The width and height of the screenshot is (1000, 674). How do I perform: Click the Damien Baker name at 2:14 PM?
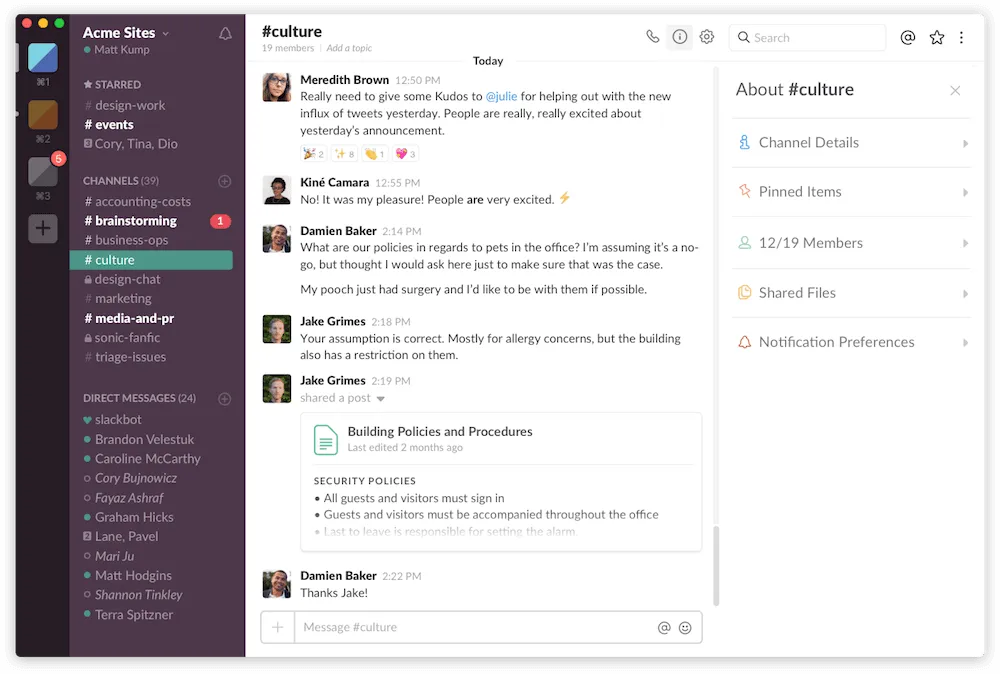pos(338,231)
